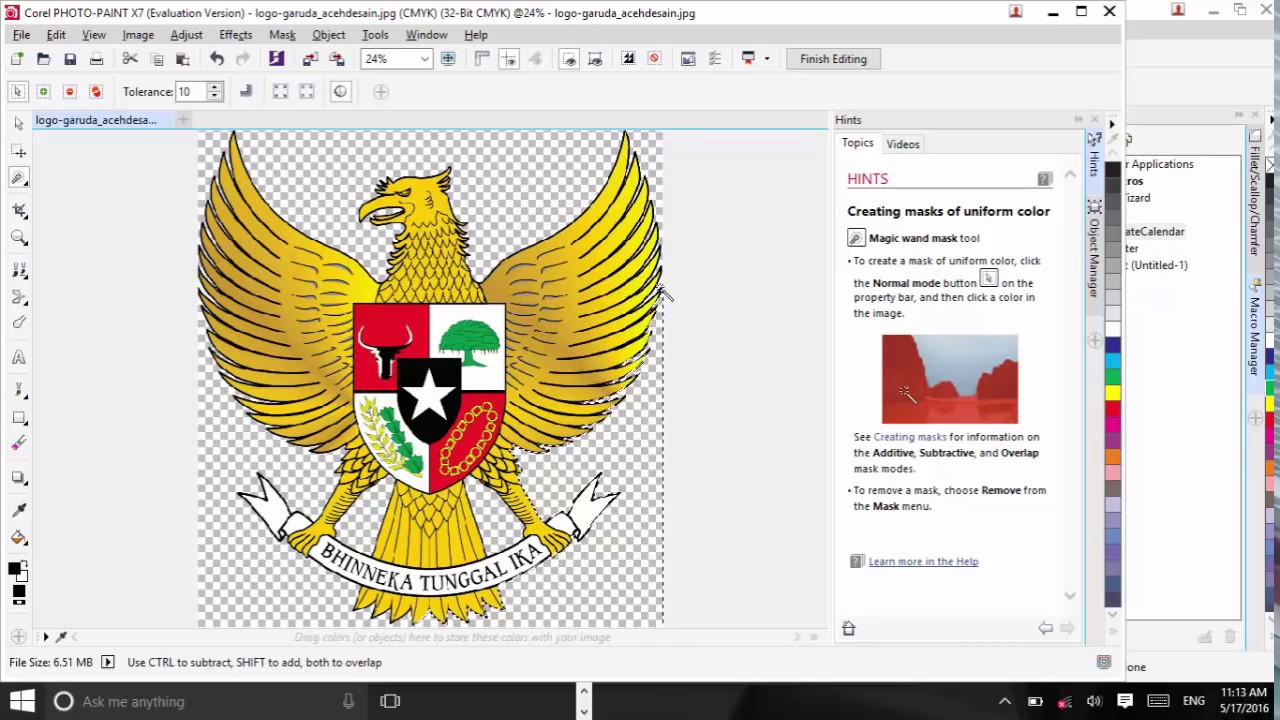This screenshot has width=1280, height=720.
Task: Pick the green palette swatch
Action: (x=1113, y=376)
